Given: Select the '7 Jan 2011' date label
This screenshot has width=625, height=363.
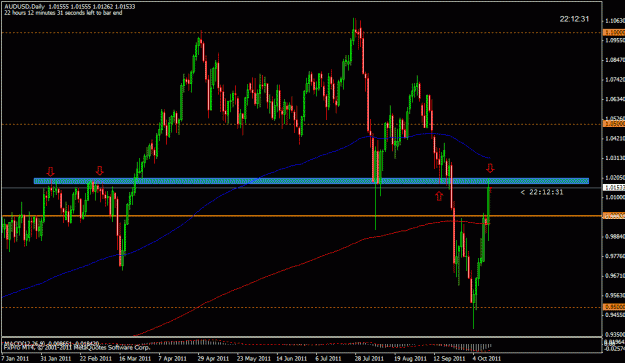Looking at the screenshot, I should [x=15, y=358].
